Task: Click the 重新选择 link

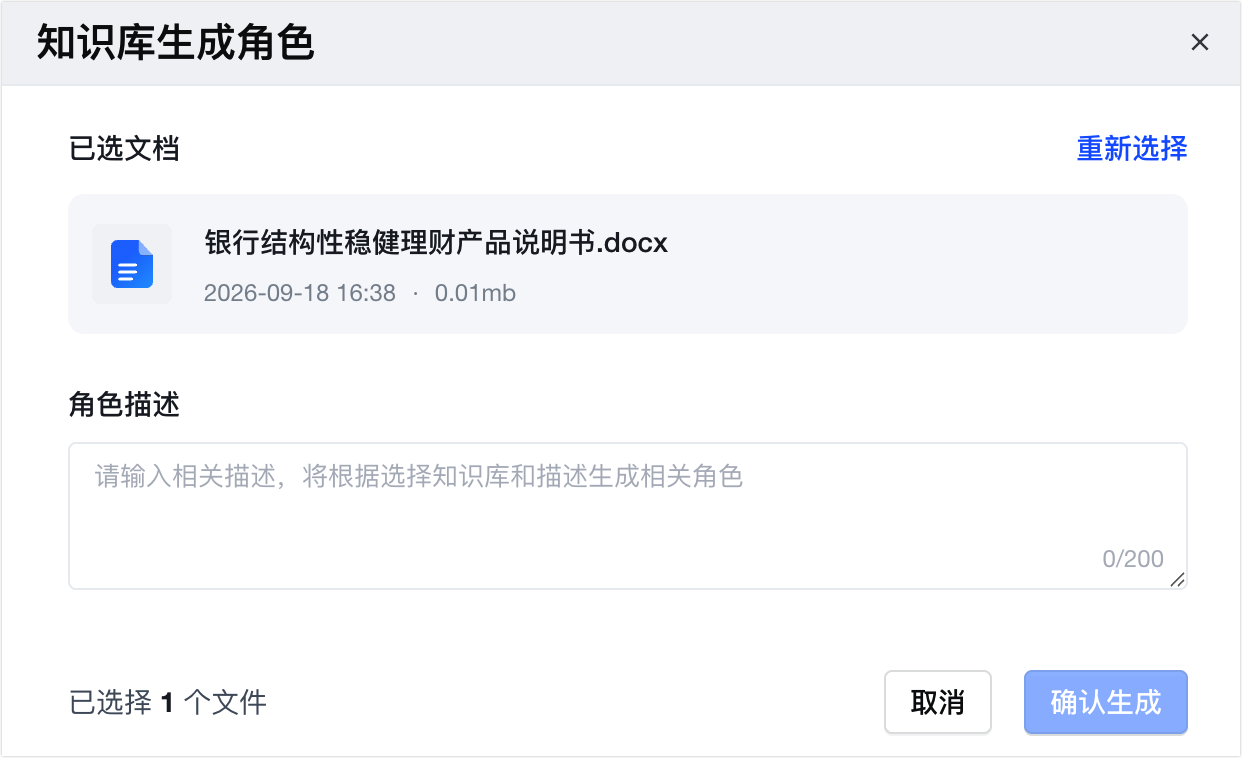Action: [1132, 149]
